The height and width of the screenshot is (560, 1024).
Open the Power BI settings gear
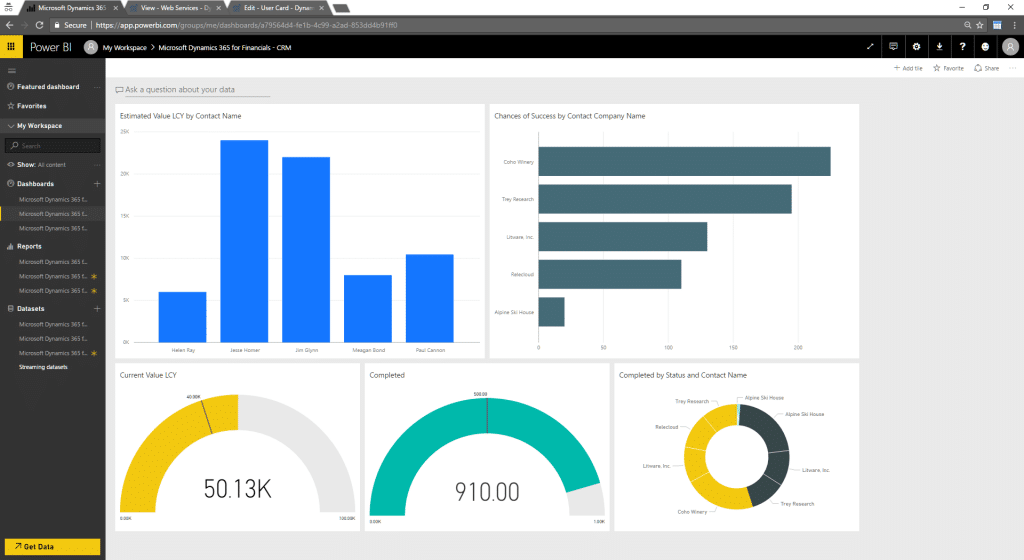[x=916, y=46]
